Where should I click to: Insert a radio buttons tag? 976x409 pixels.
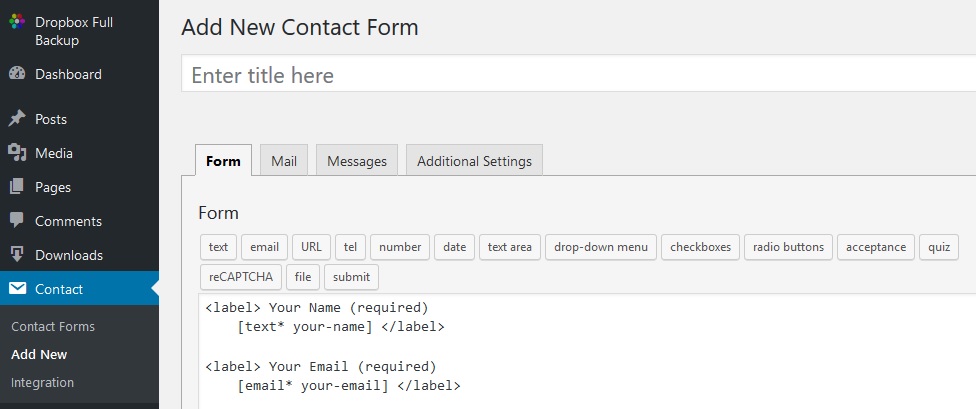coord(788,247)
